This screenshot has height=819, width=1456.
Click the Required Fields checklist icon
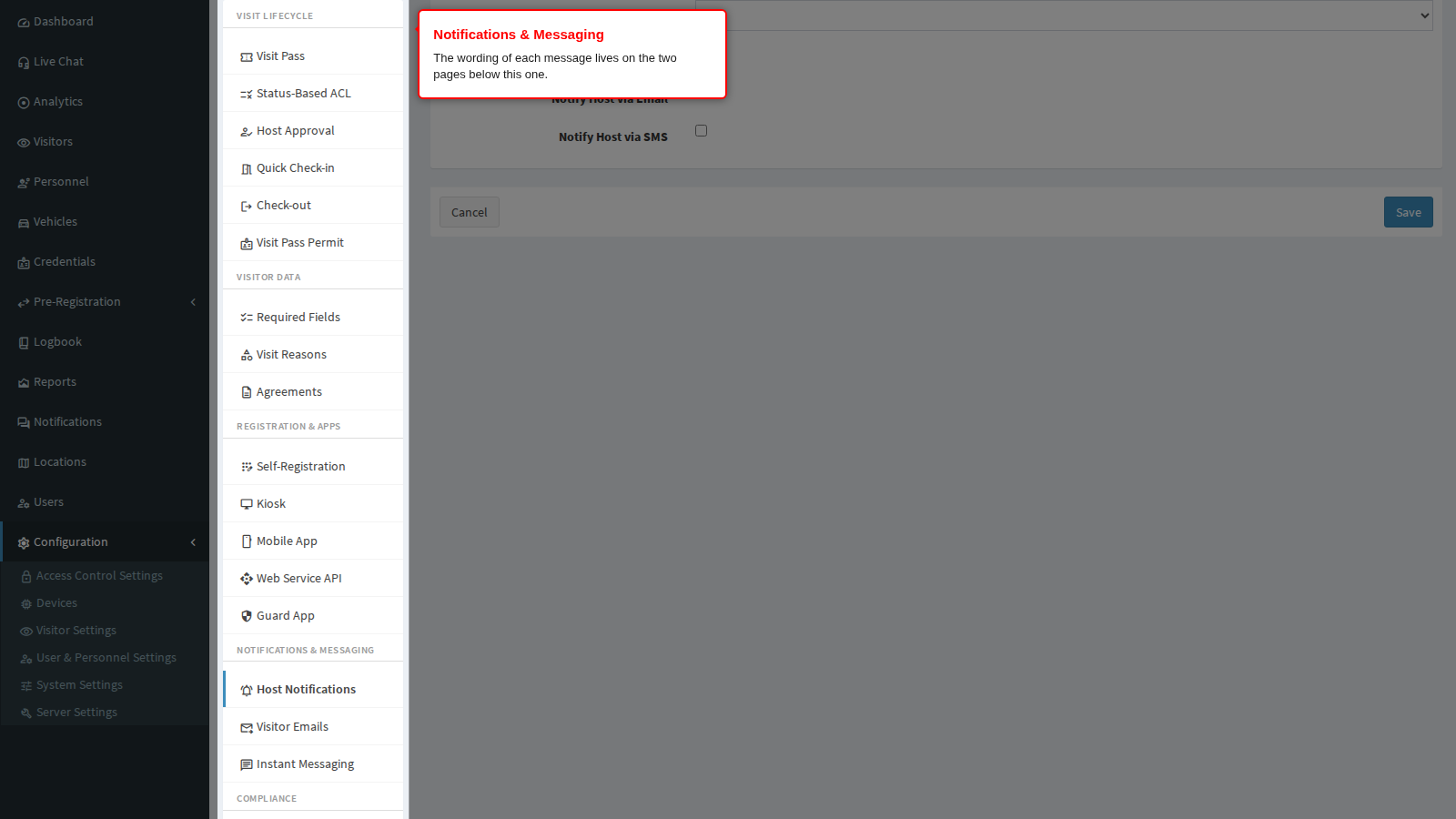tap(247, 318)
